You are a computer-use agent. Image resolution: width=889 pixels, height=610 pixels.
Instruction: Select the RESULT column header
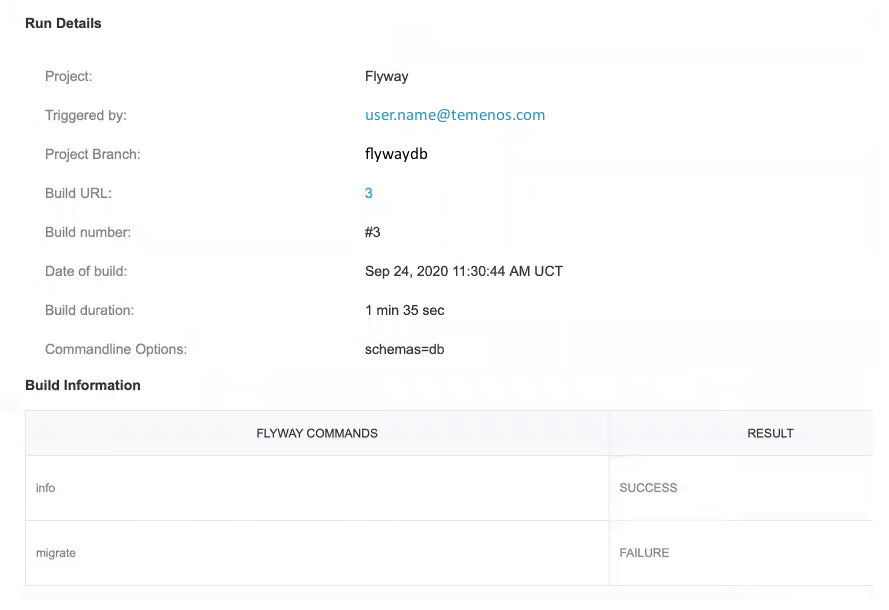[770, 433]
